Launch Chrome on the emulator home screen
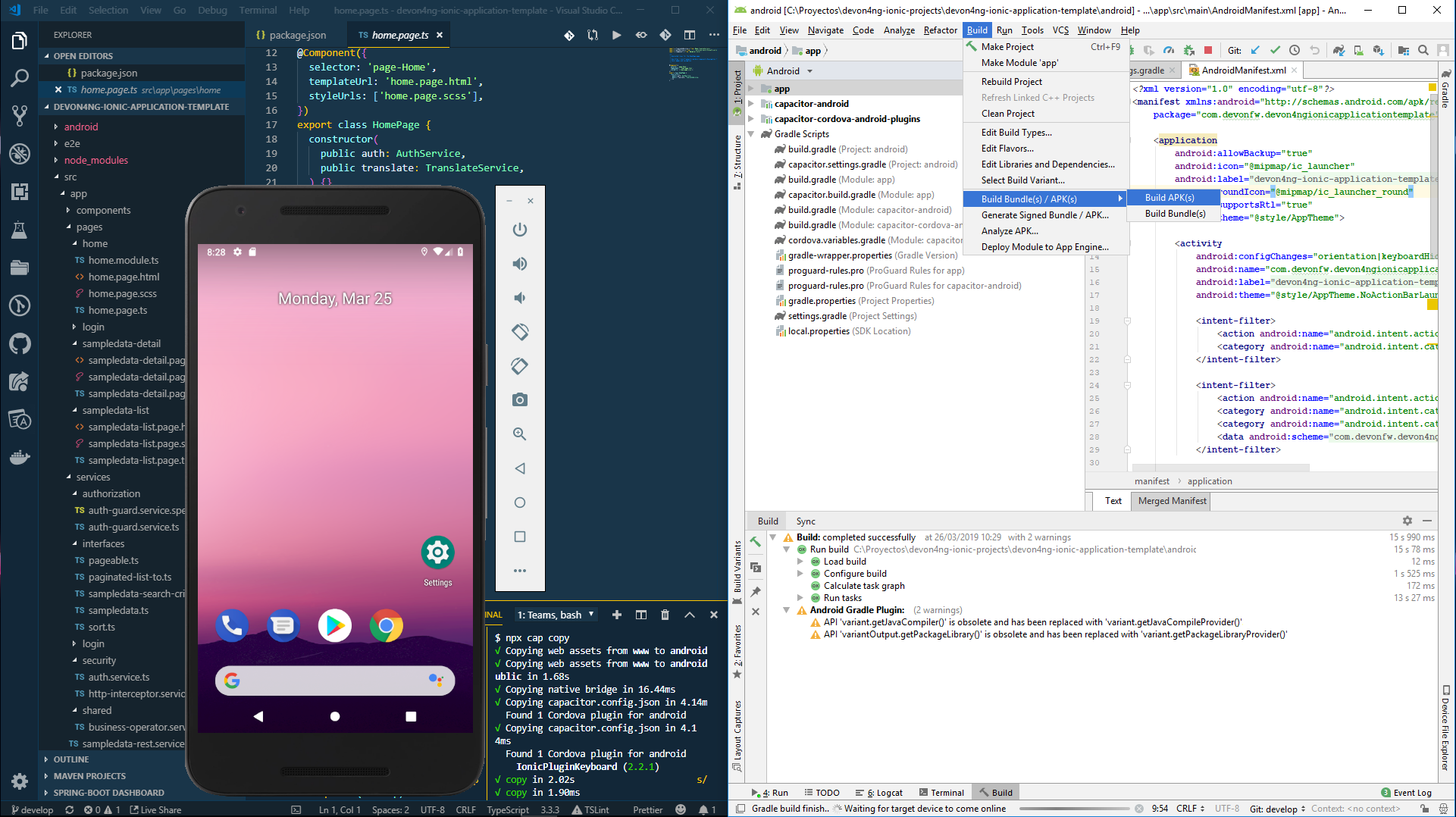1456x817 pixels. click(386, 626)
